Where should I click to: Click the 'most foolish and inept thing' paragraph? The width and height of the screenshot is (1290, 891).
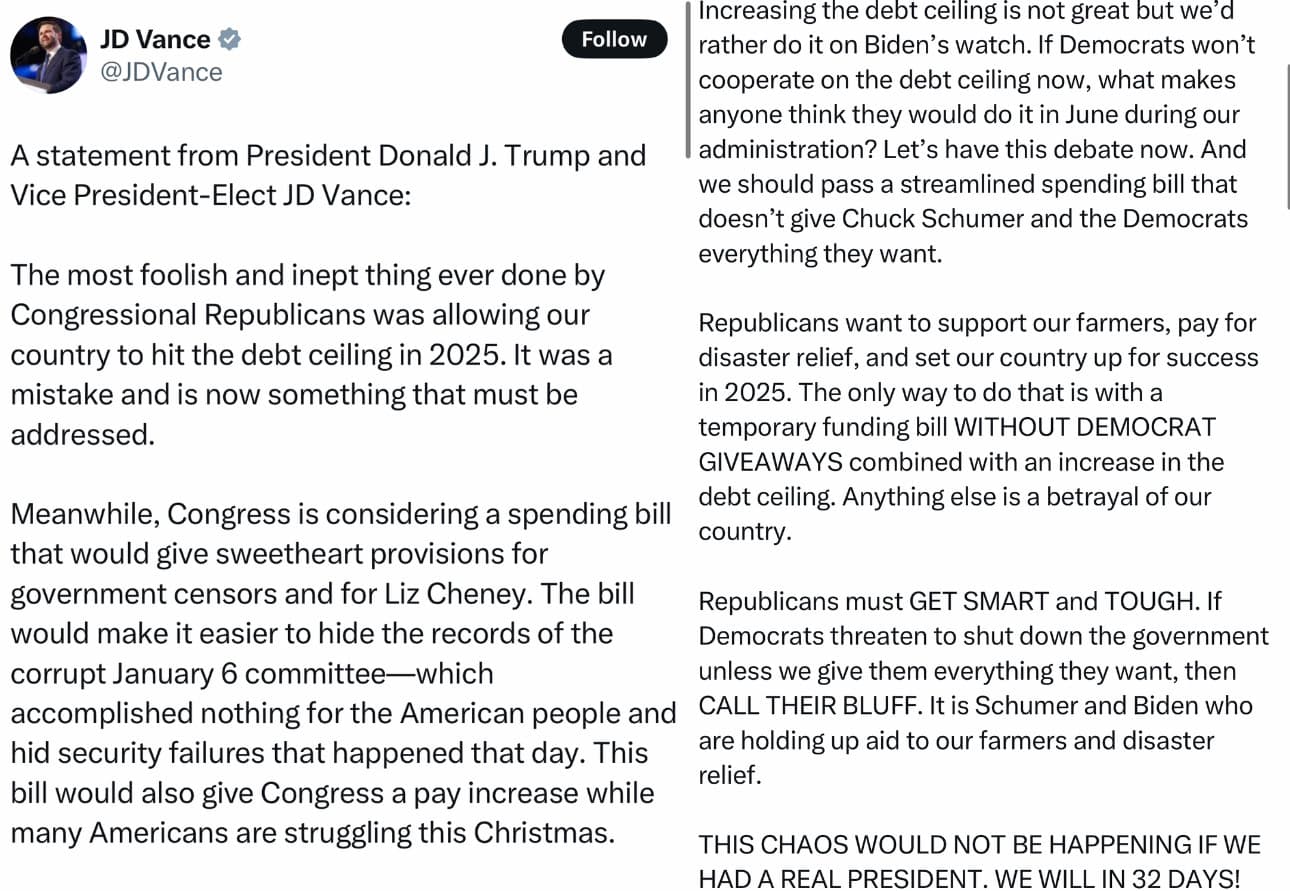311,354
